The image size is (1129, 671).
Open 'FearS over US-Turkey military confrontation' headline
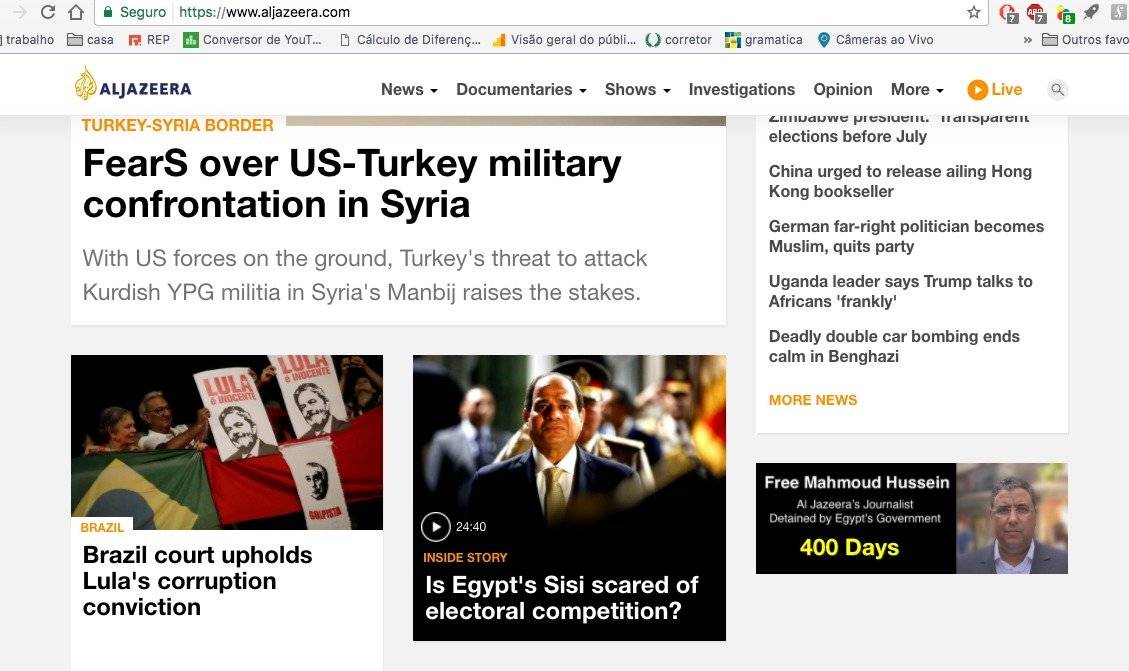pyautogui.click(x=352, y=184)
